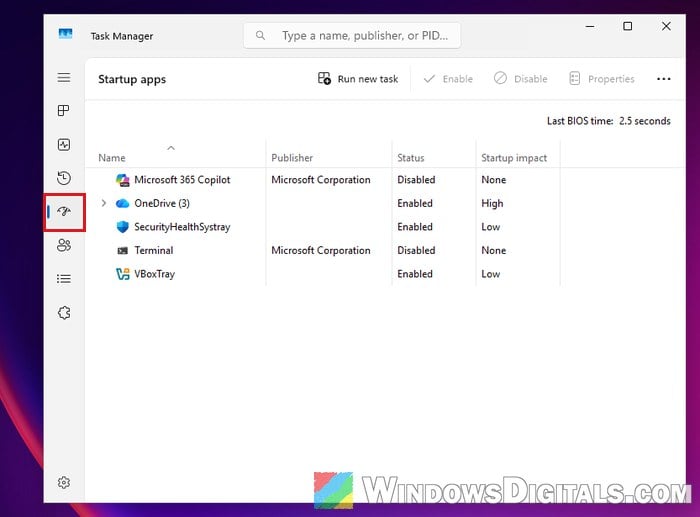Select the Microsoft 365 Copilot row name
This screenshot has height=517, width=700.
pos(182,180)
